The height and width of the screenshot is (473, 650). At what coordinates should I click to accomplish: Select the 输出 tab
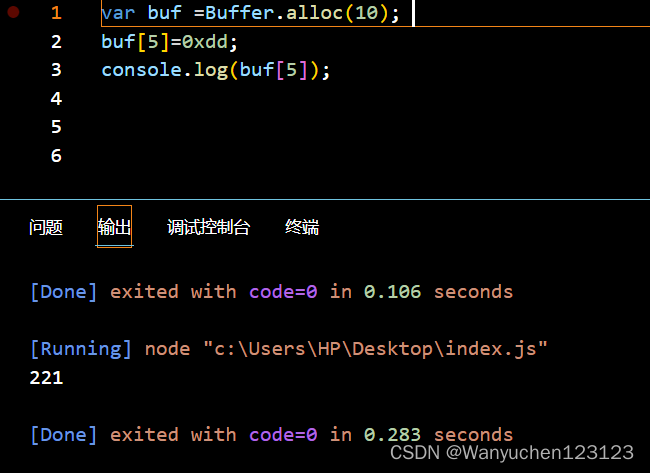[114, 227]
